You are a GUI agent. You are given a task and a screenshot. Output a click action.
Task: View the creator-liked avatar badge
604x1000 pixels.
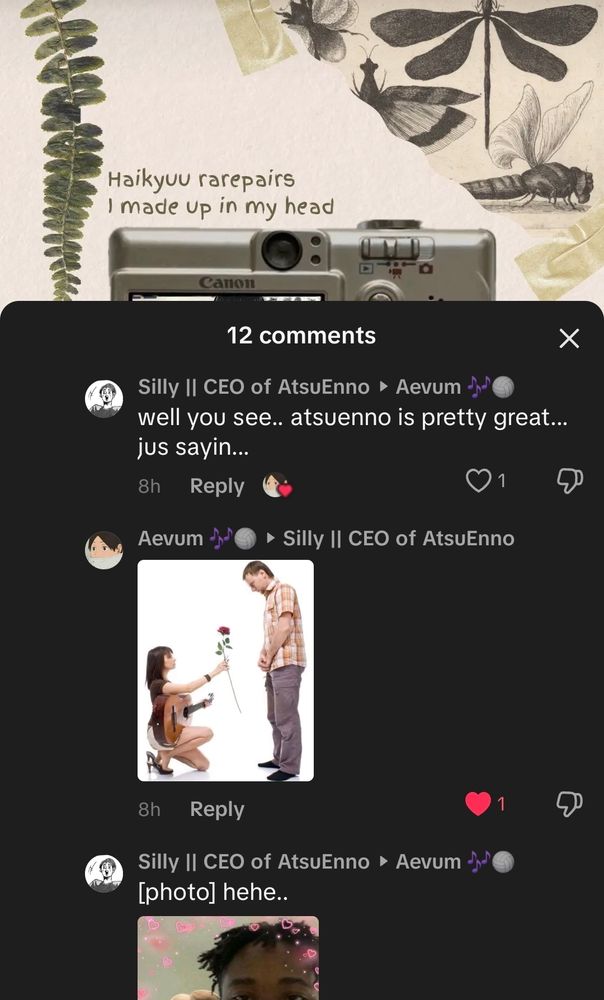click(277, 485)
